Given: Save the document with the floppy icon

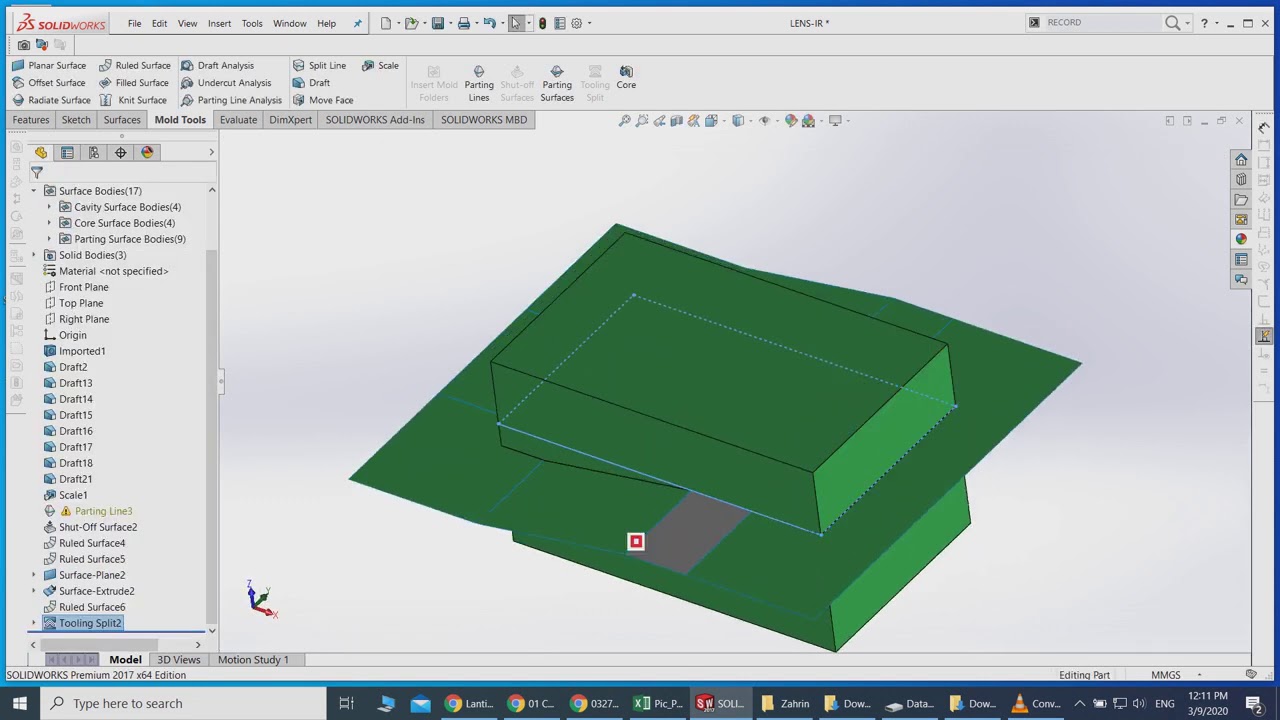Looking at the screenshot, I should click(437, 23).
